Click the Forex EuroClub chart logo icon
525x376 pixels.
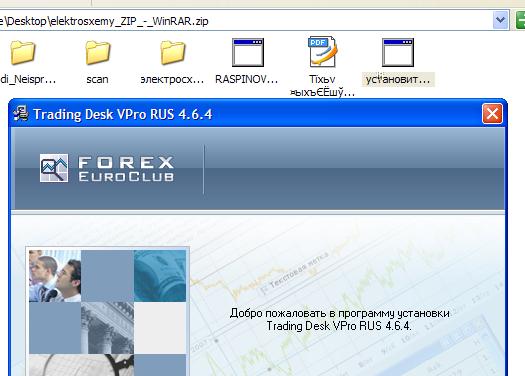click(54, 168)
